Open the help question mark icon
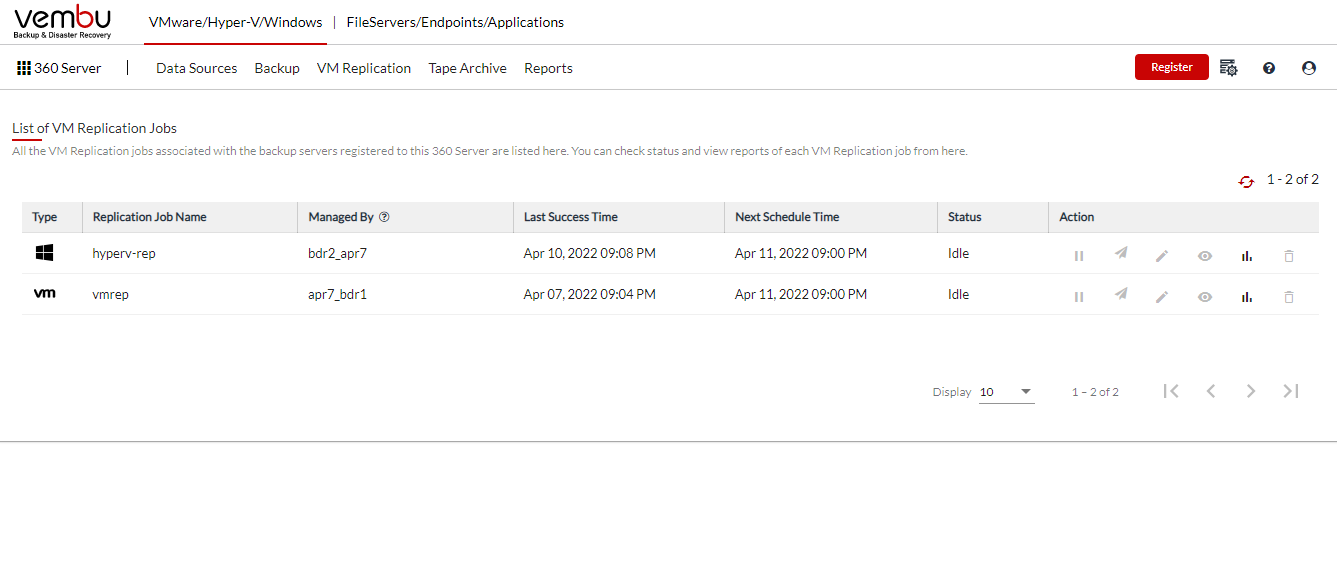1337x569 pixels. pyautogui.click(x=1269, y=68)
